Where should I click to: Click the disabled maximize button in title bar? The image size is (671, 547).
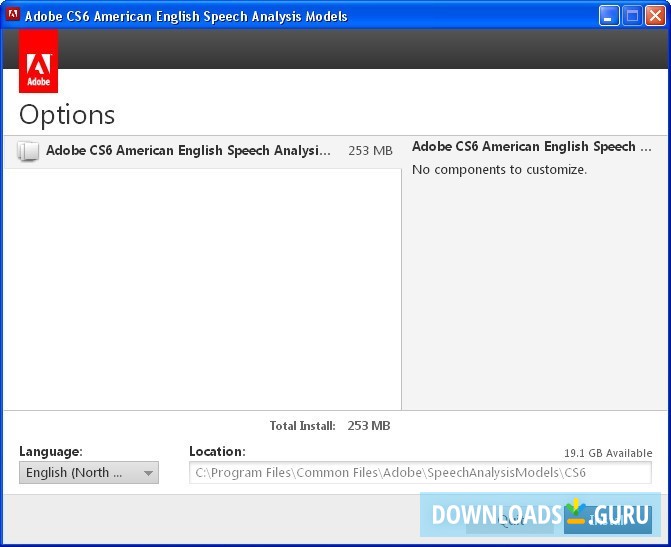click(x=632, y=16)
